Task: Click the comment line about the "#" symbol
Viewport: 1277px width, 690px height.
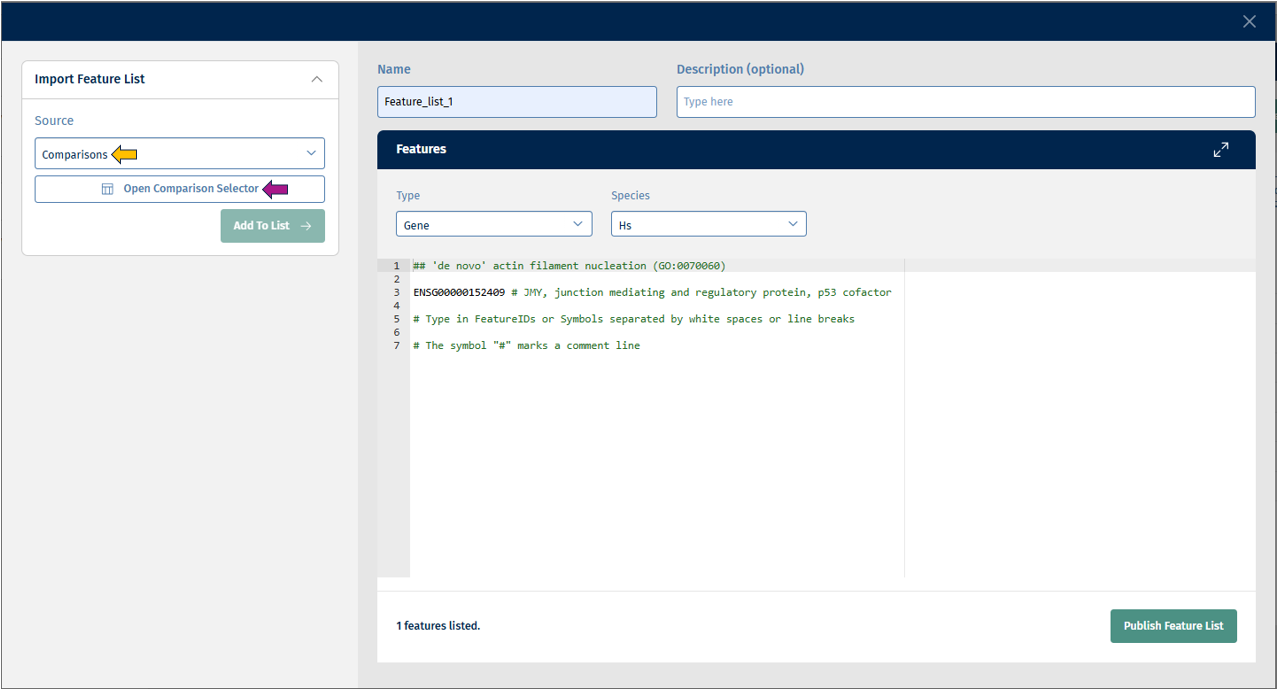Action: (x=526, y=346)
